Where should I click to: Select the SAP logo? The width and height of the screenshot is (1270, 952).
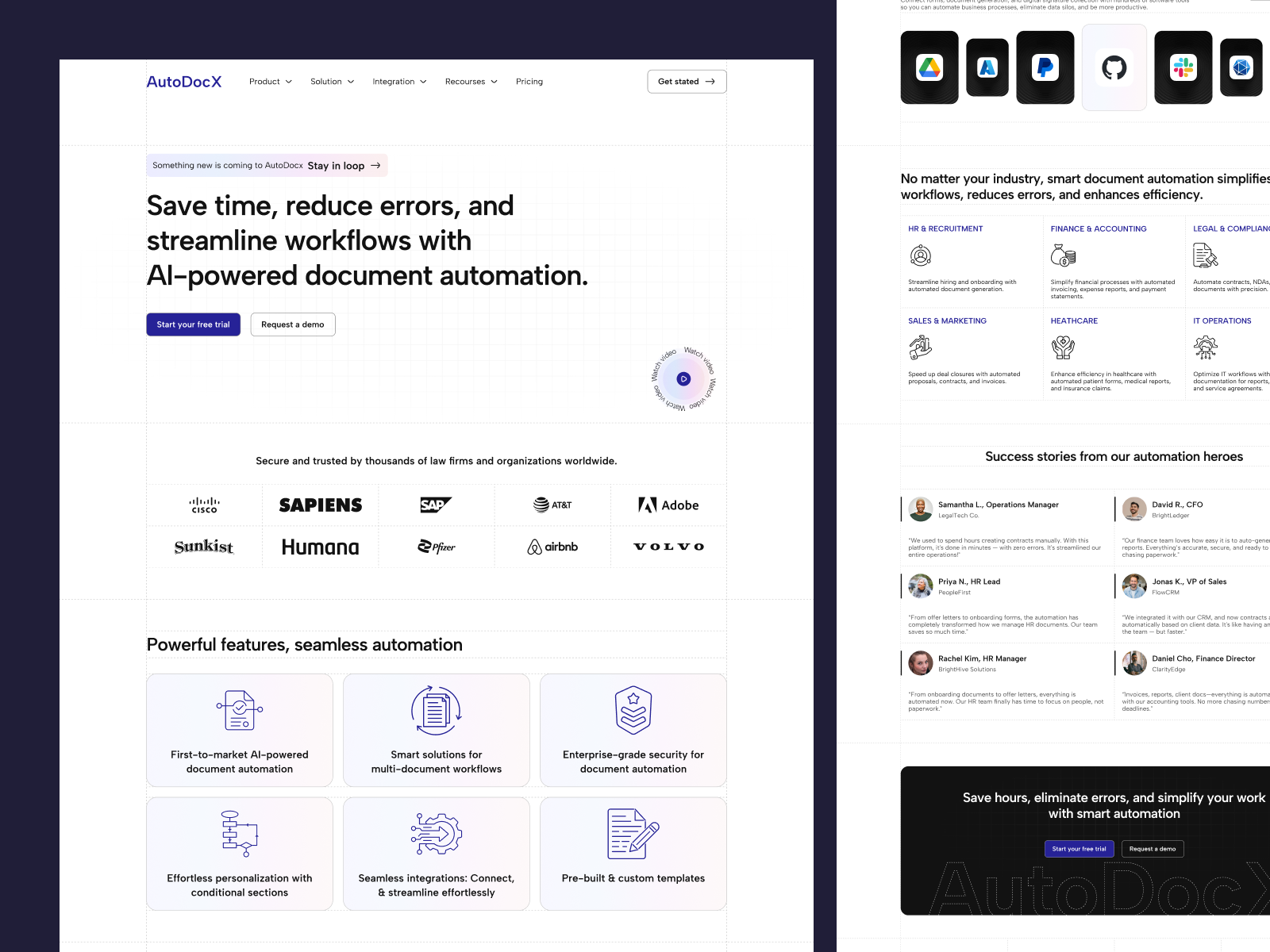[436, 505]
